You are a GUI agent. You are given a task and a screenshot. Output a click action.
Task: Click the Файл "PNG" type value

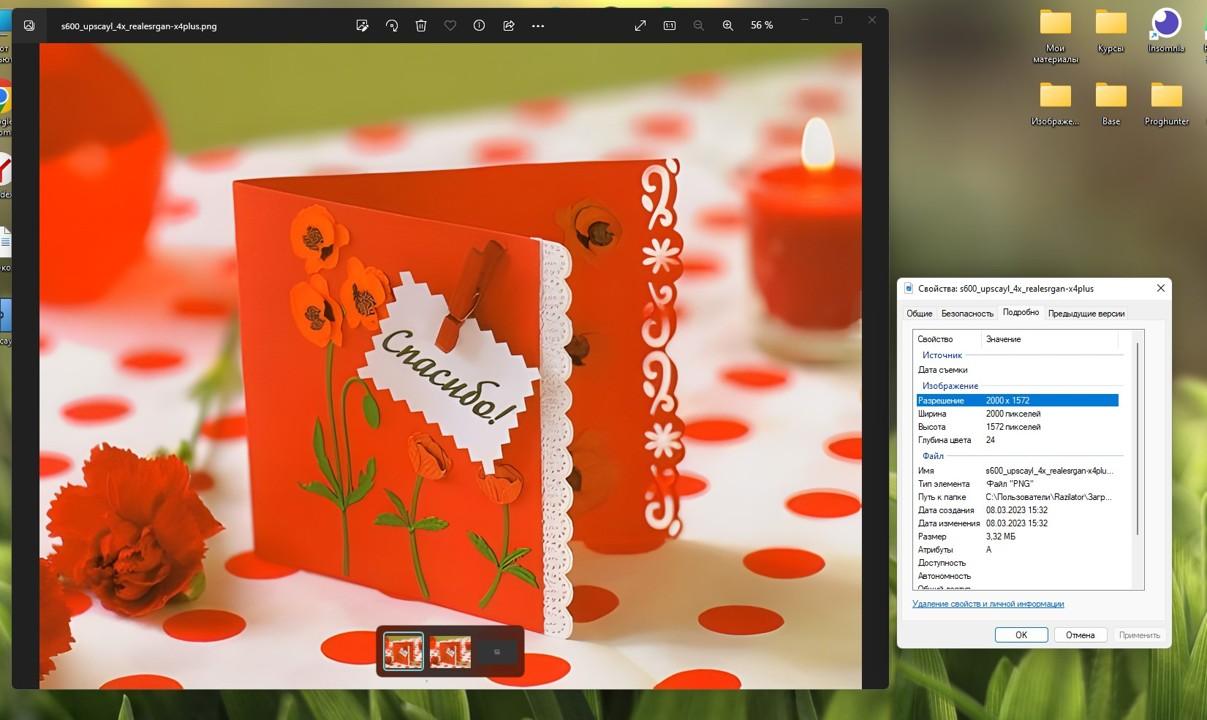click(1009, 484)
